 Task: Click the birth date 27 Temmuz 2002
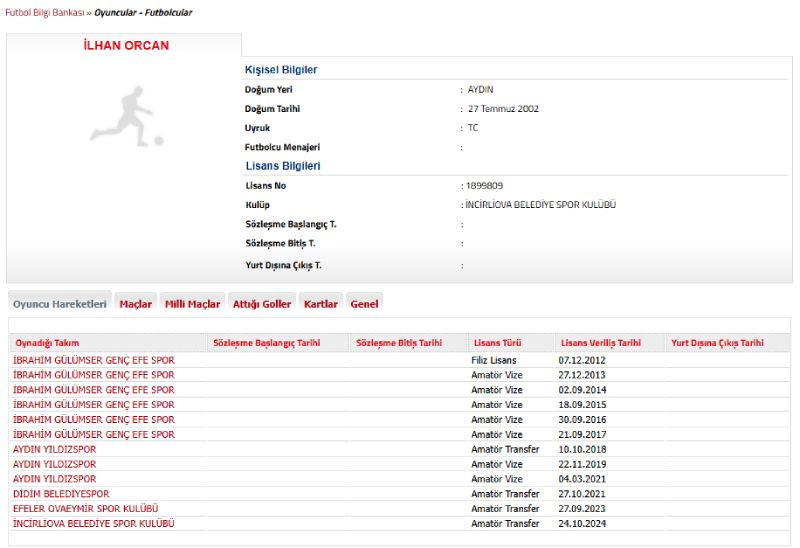(503, 109)
